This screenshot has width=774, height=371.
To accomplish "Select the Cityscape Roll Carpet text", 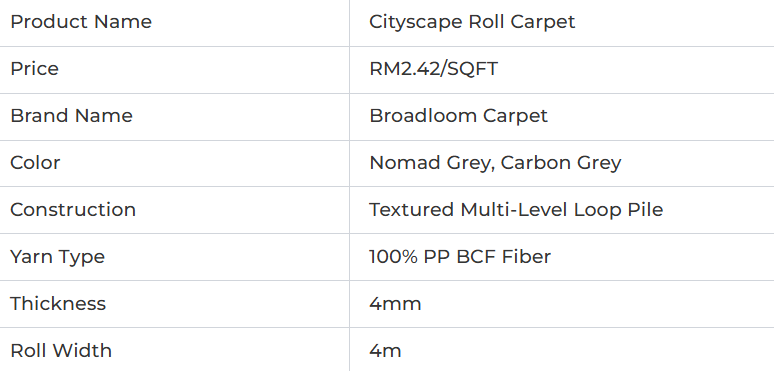I will tap(472, 22).
